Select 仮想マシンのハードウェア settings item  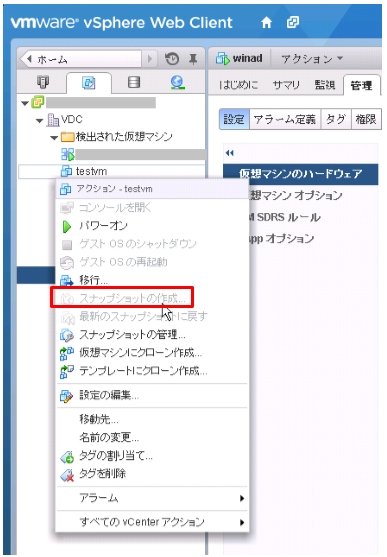point(301,174)
